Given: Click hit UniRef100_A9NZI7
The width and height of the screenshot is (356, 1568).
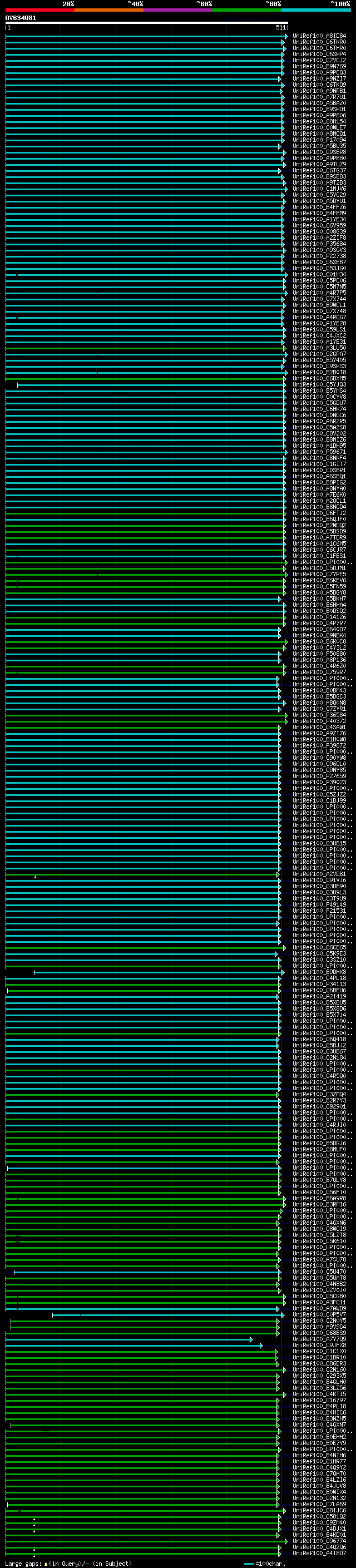Looking at the screenshot, I should point(319,78).
